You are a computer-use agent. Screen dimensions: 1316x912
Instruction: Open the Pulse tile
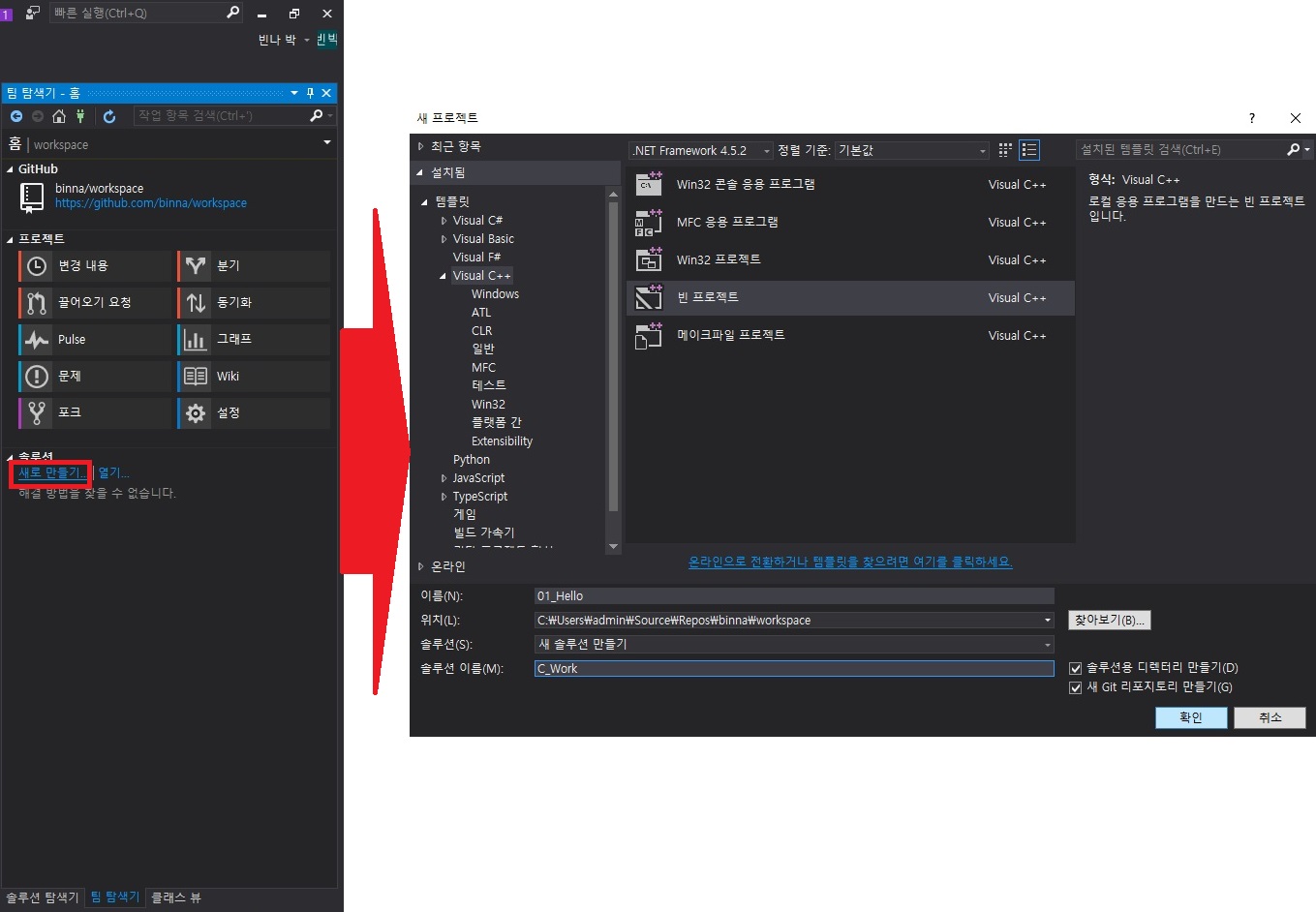coord(95,339)
